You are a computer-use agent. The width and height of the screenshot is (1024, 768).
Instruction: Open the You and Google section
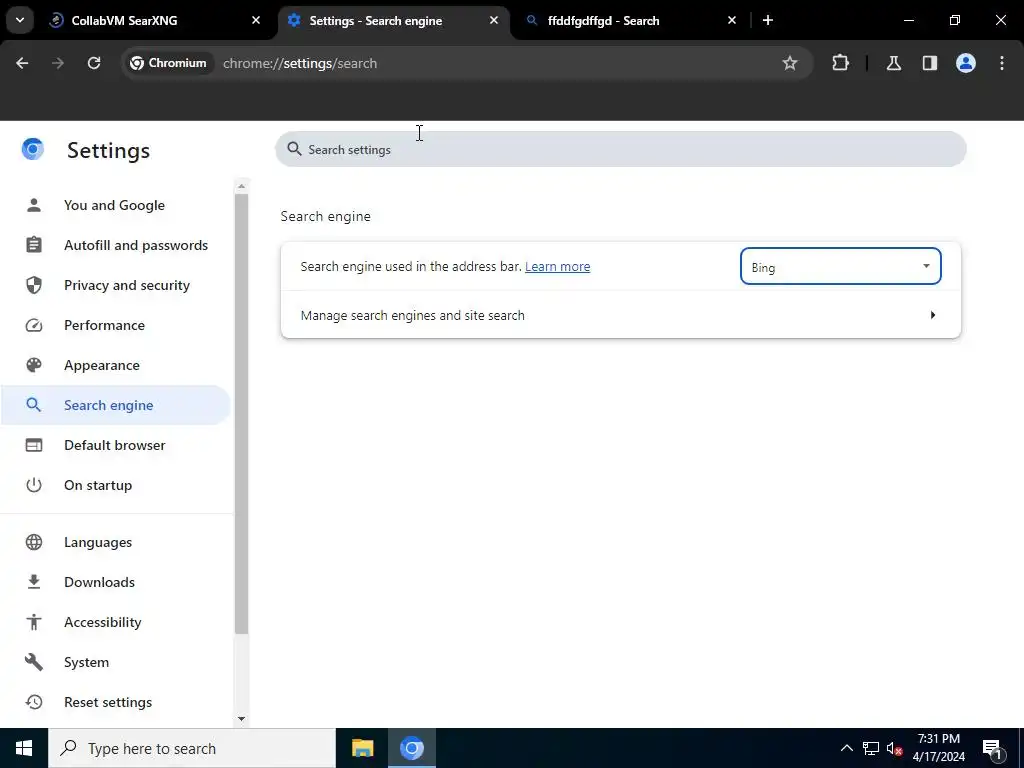[x=114, y=205]
